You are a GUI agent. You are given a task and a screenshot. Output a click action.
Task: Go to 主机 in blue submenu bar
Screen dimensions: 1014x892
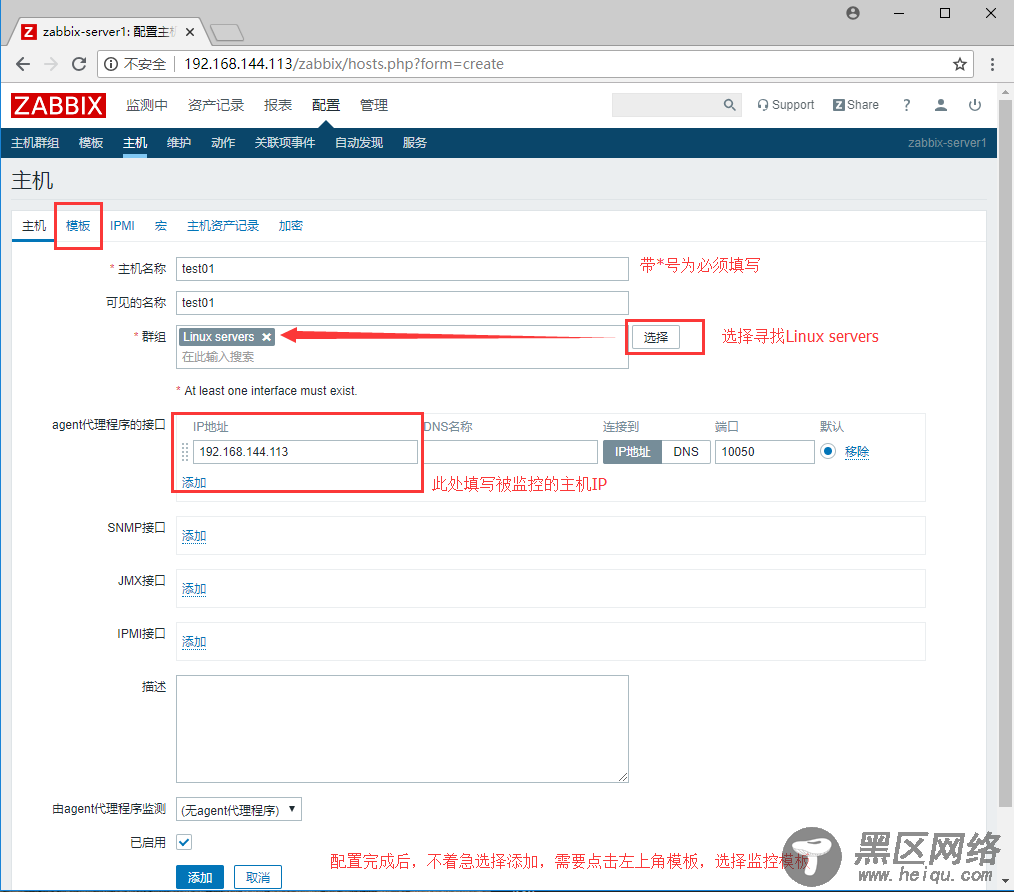pos(135,143)
